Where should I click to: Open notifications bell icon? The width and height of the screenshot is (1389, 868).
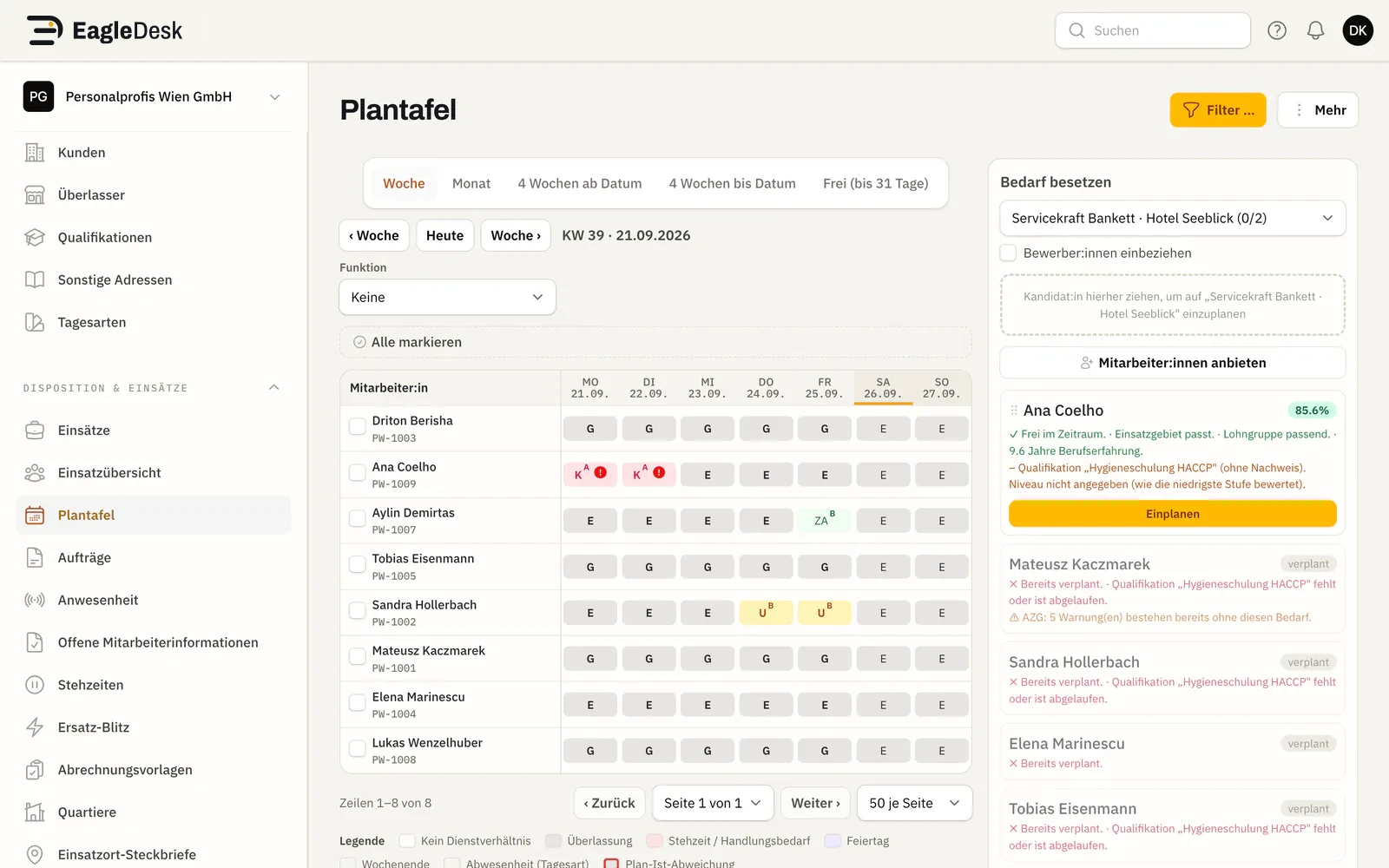(x=1315, y=30)
